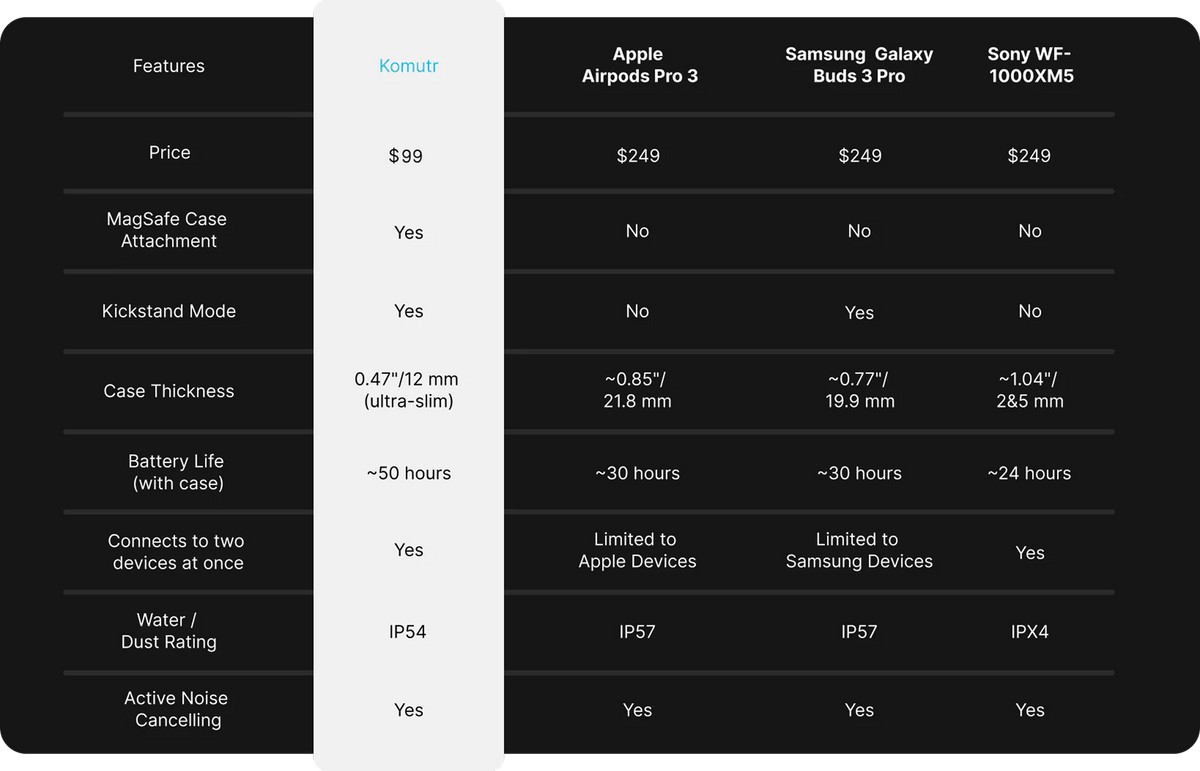Click the Limited to Samsung Devices cell
The width and height of the screenshot is (1200, 771).
pyautogui.click(x=859, y=551)
